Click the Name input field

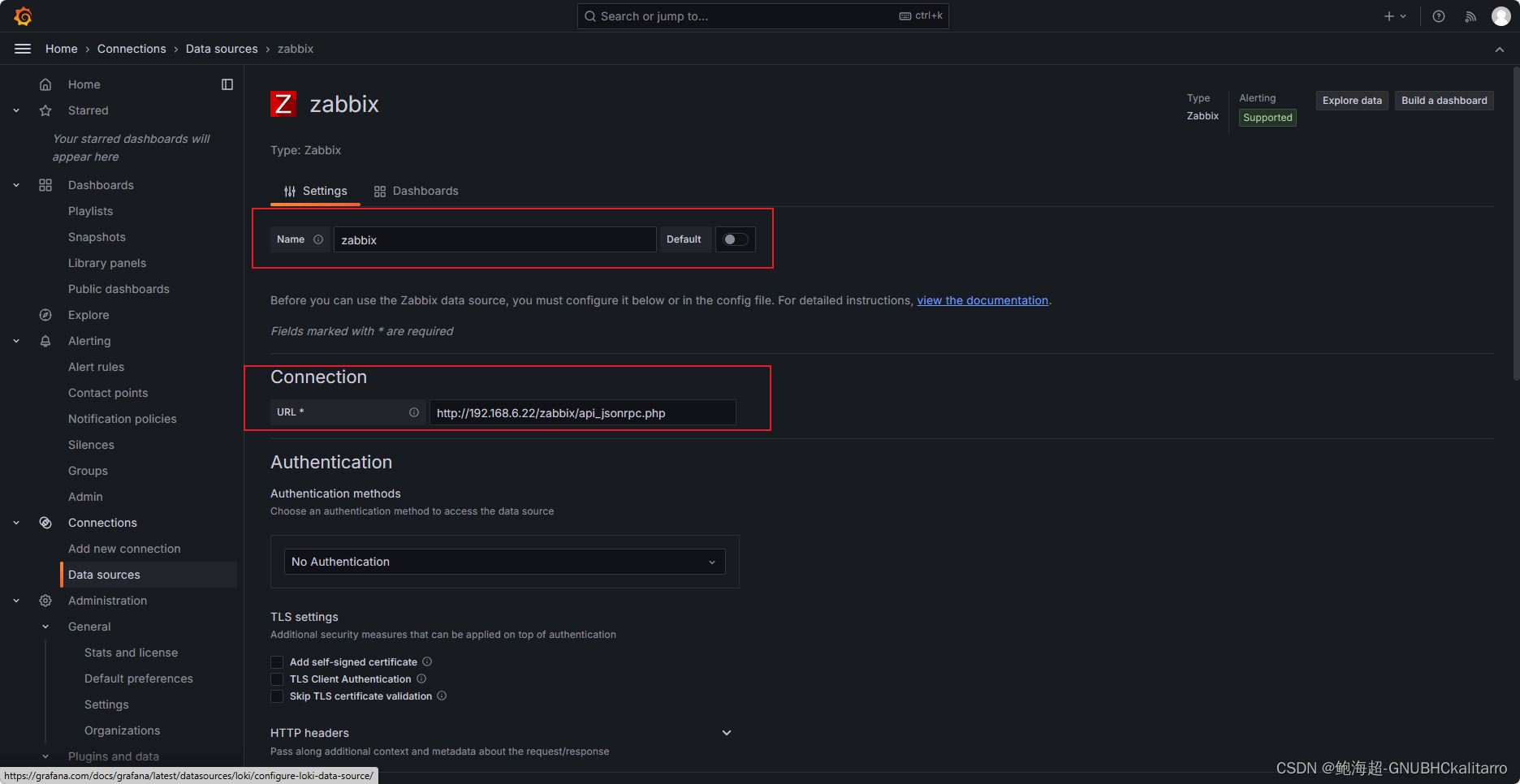pos(494,239)
